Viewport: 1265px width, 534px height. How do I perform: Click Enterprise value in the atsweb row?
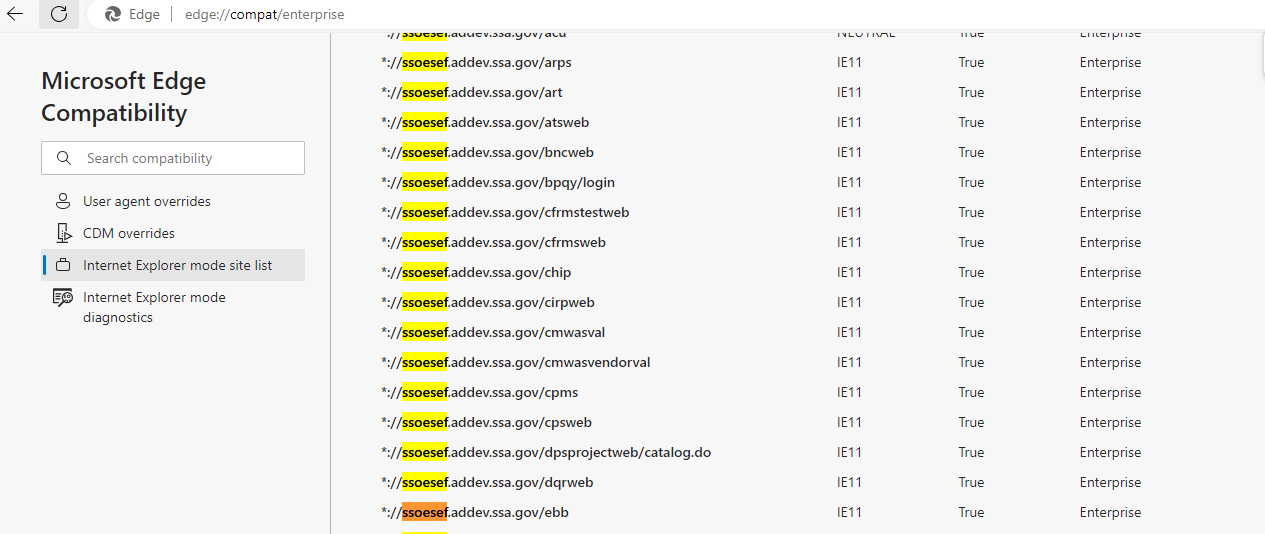tap(1110, 122)
